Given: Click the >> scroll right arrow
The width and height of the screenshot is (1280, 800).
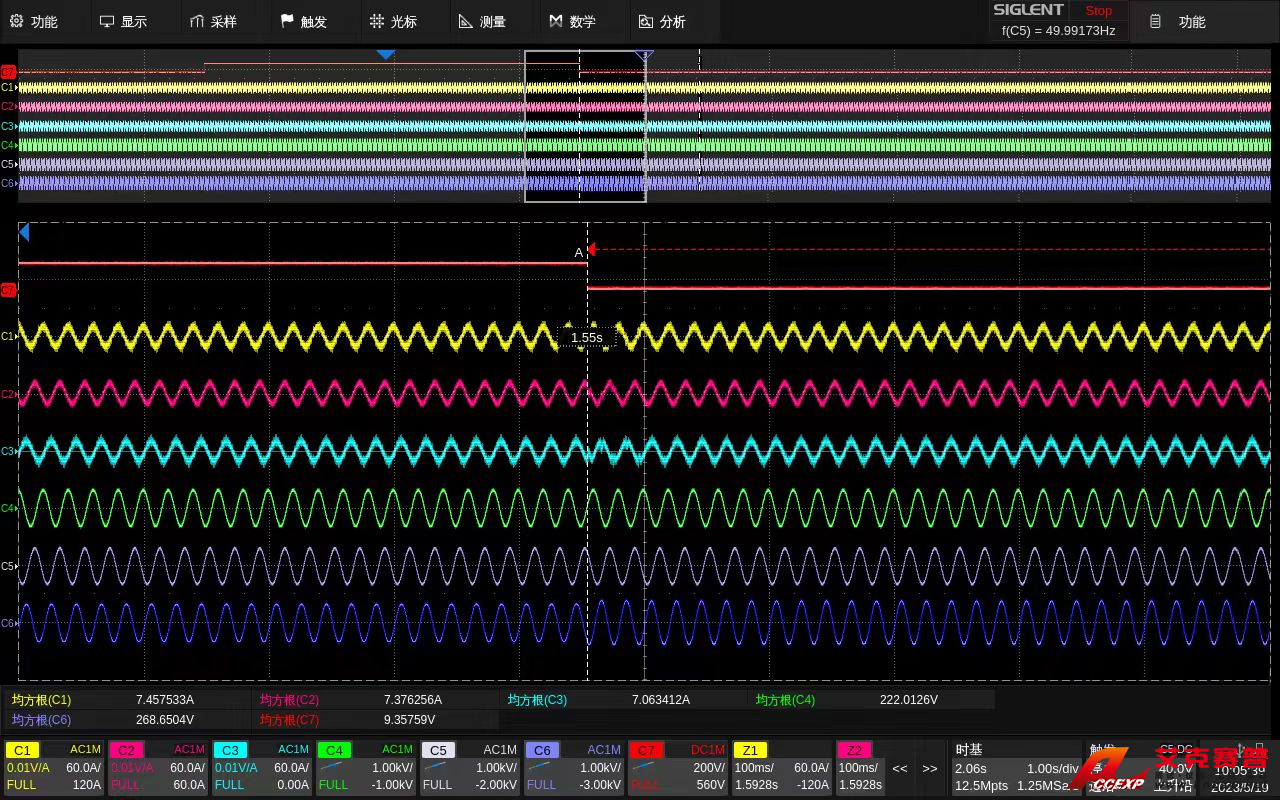Looking at the screenshot, I should 930,768.
